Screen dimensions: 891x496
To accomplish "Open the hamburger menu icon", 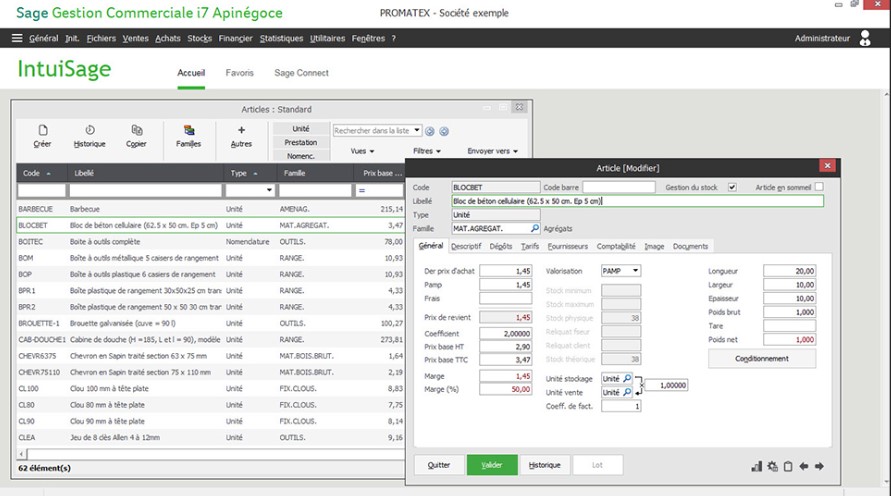I will click(17, 38).
